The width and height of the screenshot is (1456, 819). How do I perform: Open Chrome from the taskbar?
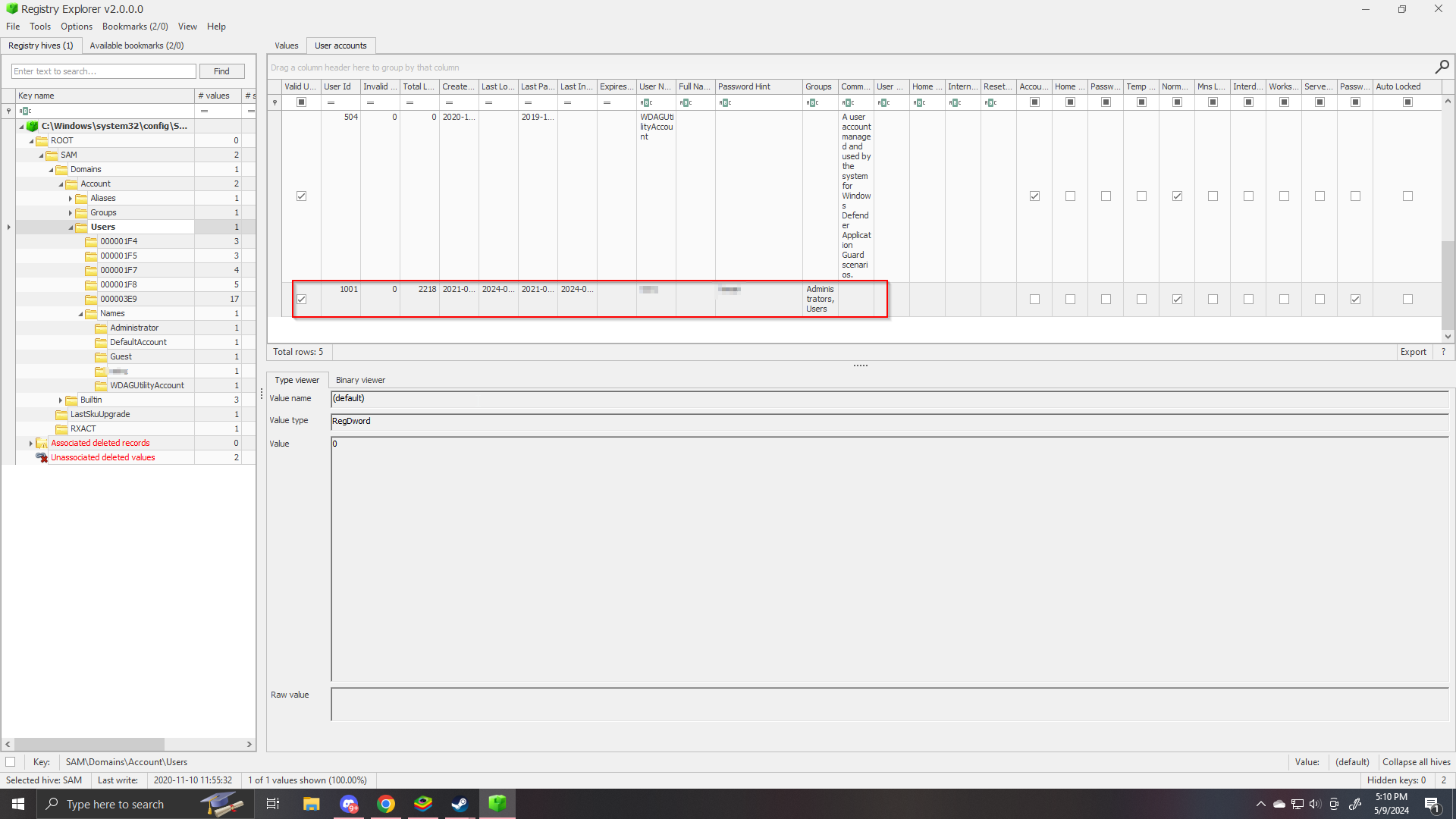(386, 804)
